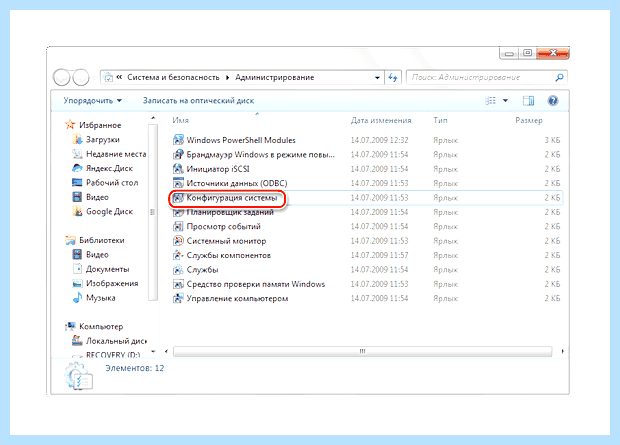620x445 pixels.
Task: Click the Система и безопасность breadcrumb
Action: pos(173,78)
